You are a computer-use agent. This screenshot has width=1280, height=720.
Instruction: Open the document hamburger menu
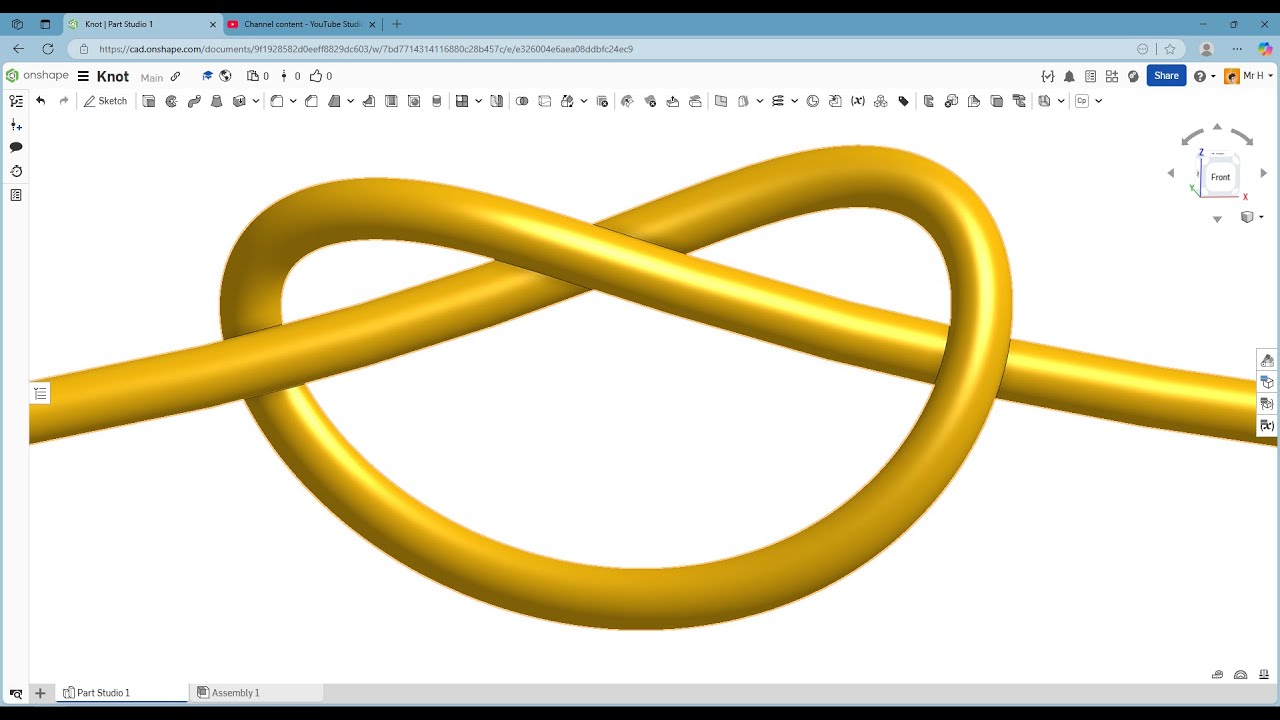tap(83, 76)
